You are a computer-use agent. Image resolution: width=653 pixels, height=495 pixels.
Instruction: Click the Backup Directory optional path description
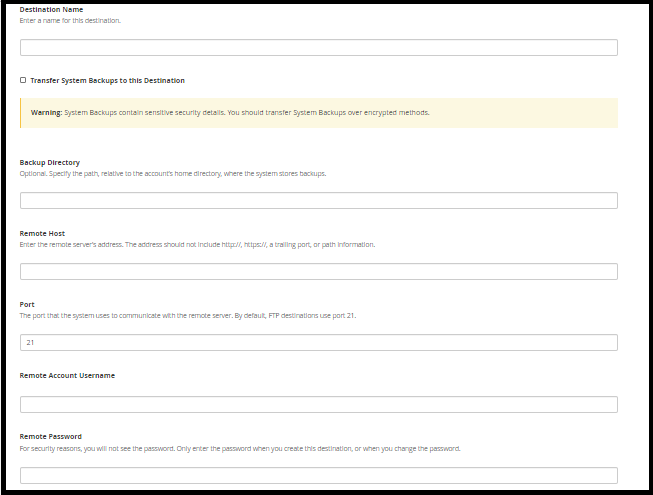(173, 174)
